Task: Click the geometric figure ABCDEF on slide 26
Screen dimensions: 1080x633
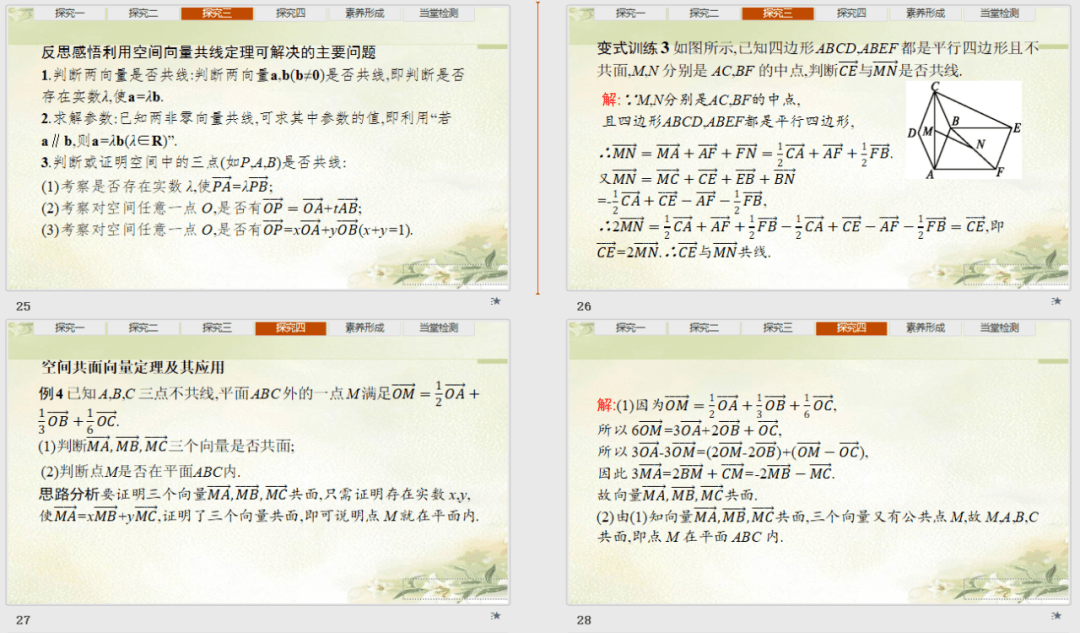Action: [x=964, y=130]
